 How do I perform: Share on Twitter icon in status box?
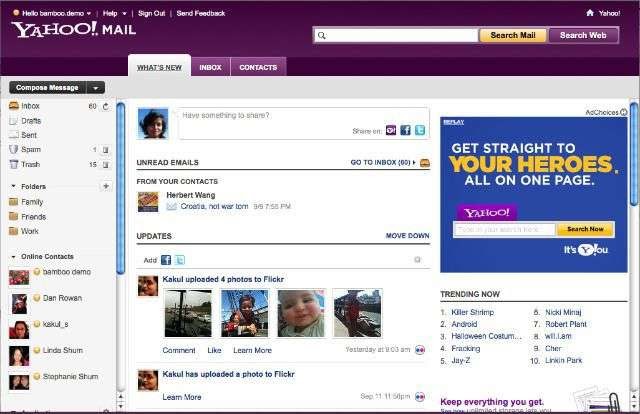(x=420, y=130)
